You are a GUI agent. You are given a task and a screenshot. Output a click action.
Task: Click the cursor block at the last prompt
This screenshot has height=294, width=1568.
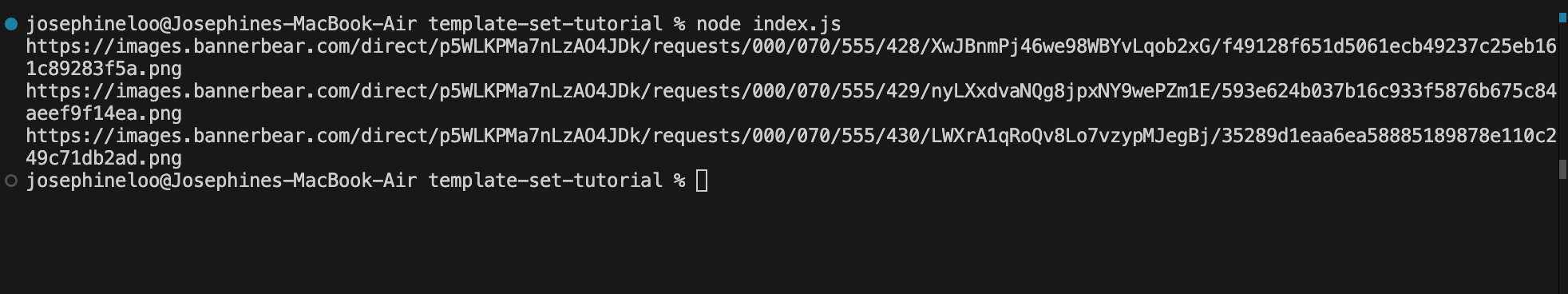point(702,181)
